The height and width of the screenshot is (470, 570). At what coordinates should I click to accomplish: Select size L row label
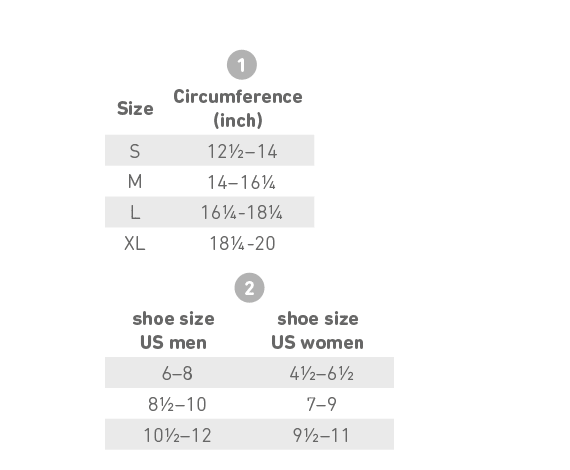click(135, 212)
